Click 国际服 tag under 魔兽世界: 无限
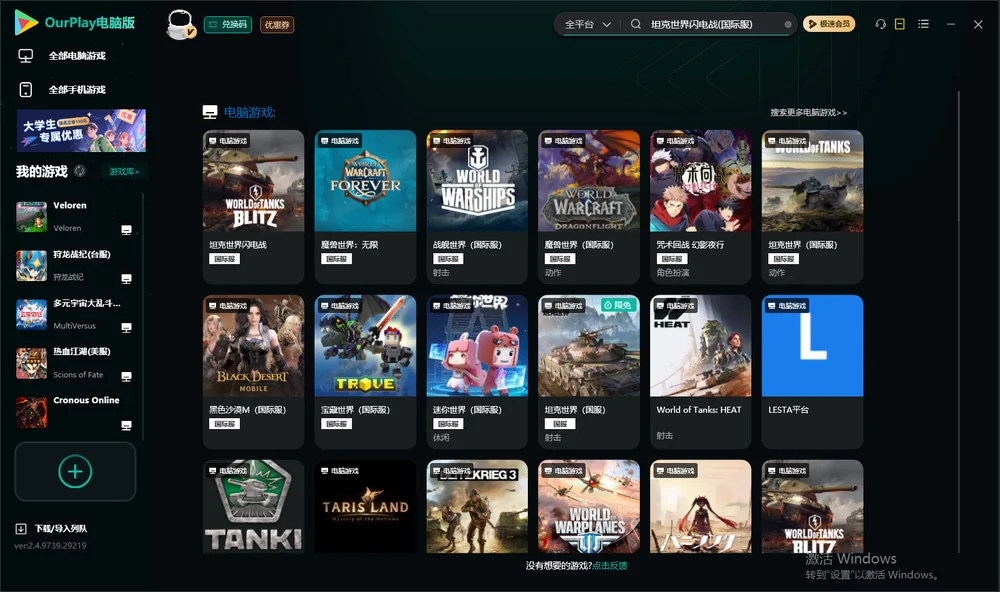The image size is (1000, 592). (x=336, y=259)
